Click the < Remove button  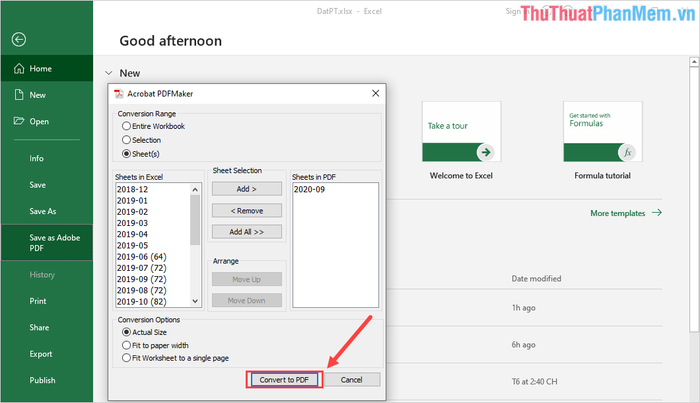(247, 211)
